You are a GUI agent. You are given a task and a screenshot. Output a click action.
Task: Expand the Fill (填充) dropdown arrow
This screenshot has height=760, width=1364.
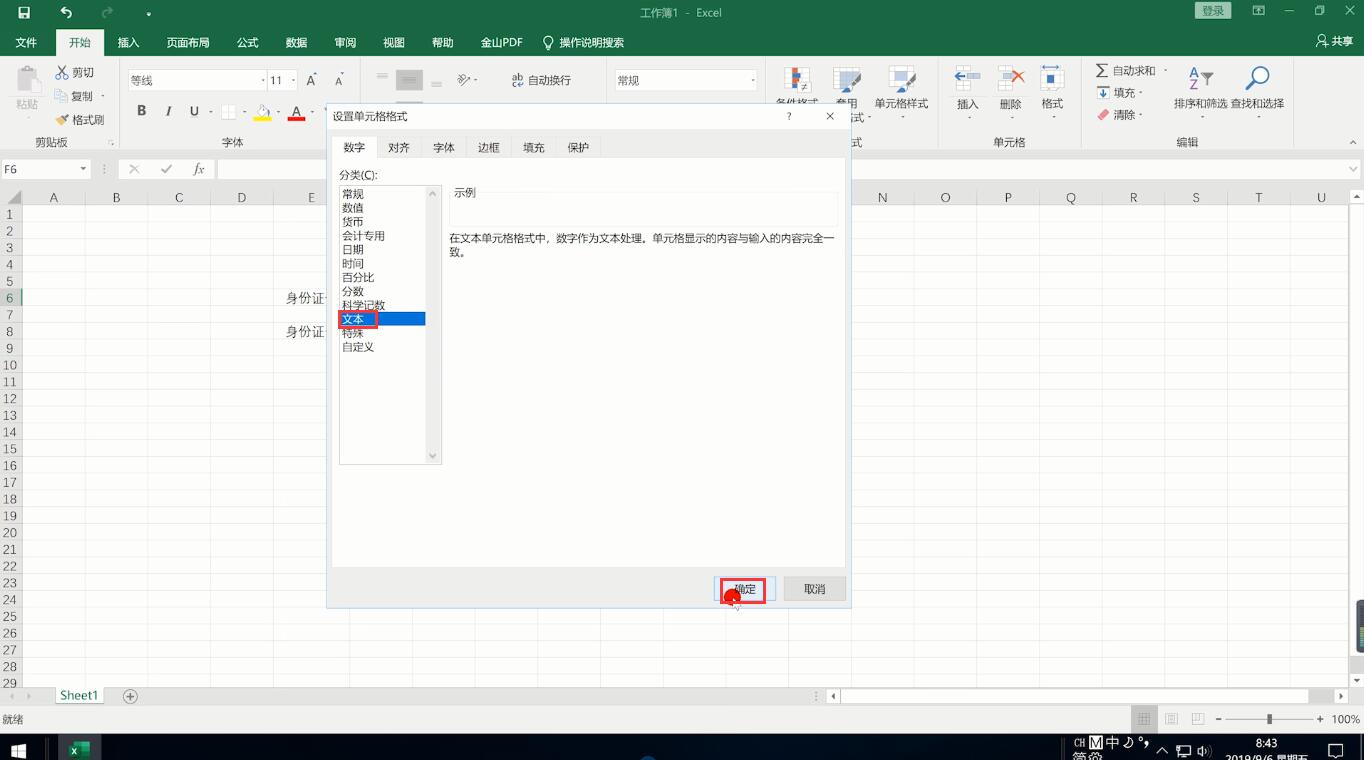click(1141, 93)
